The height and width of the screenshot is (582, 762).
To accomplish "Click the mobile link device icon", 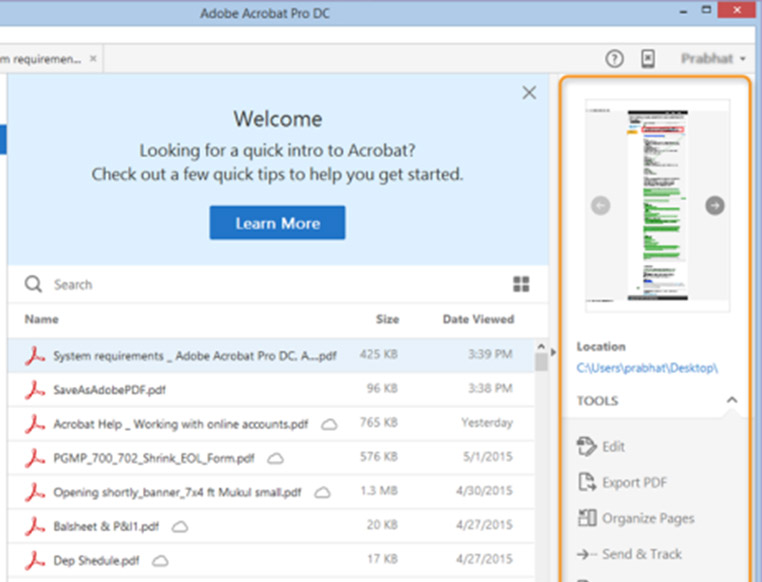I will (x=648, y=59).
